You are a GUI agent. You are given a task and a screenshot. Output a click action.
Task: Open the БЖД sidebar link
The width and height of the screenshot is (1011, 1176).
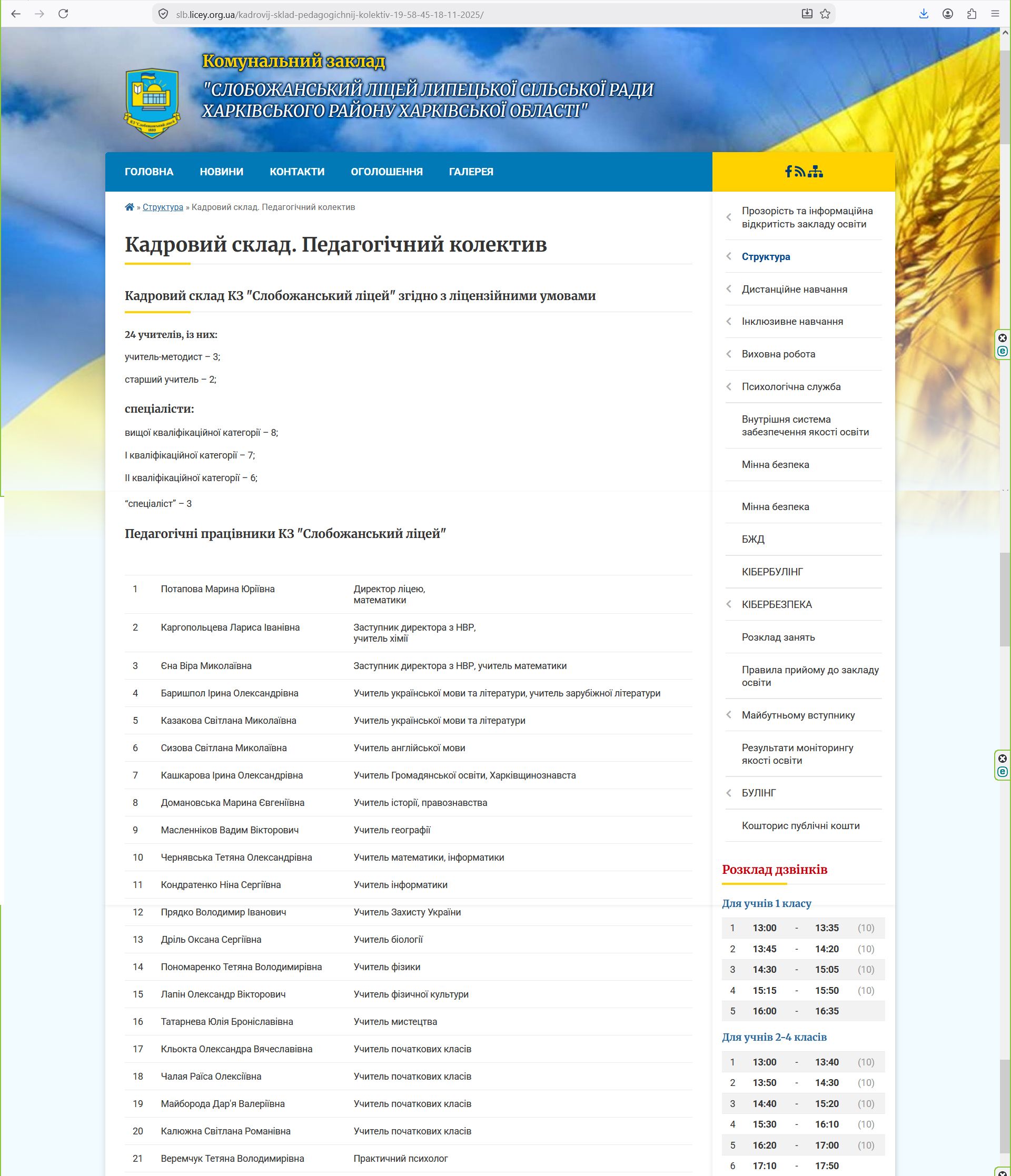tap(754, 539)
